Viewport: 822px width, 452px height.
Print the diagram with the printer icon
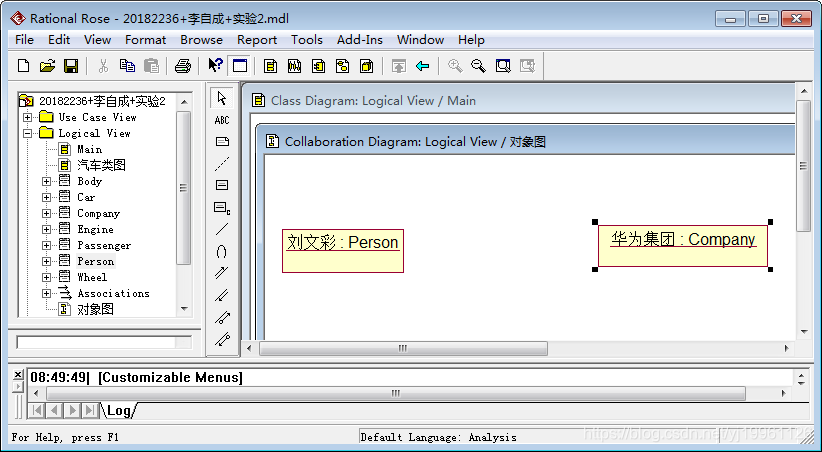182,66
